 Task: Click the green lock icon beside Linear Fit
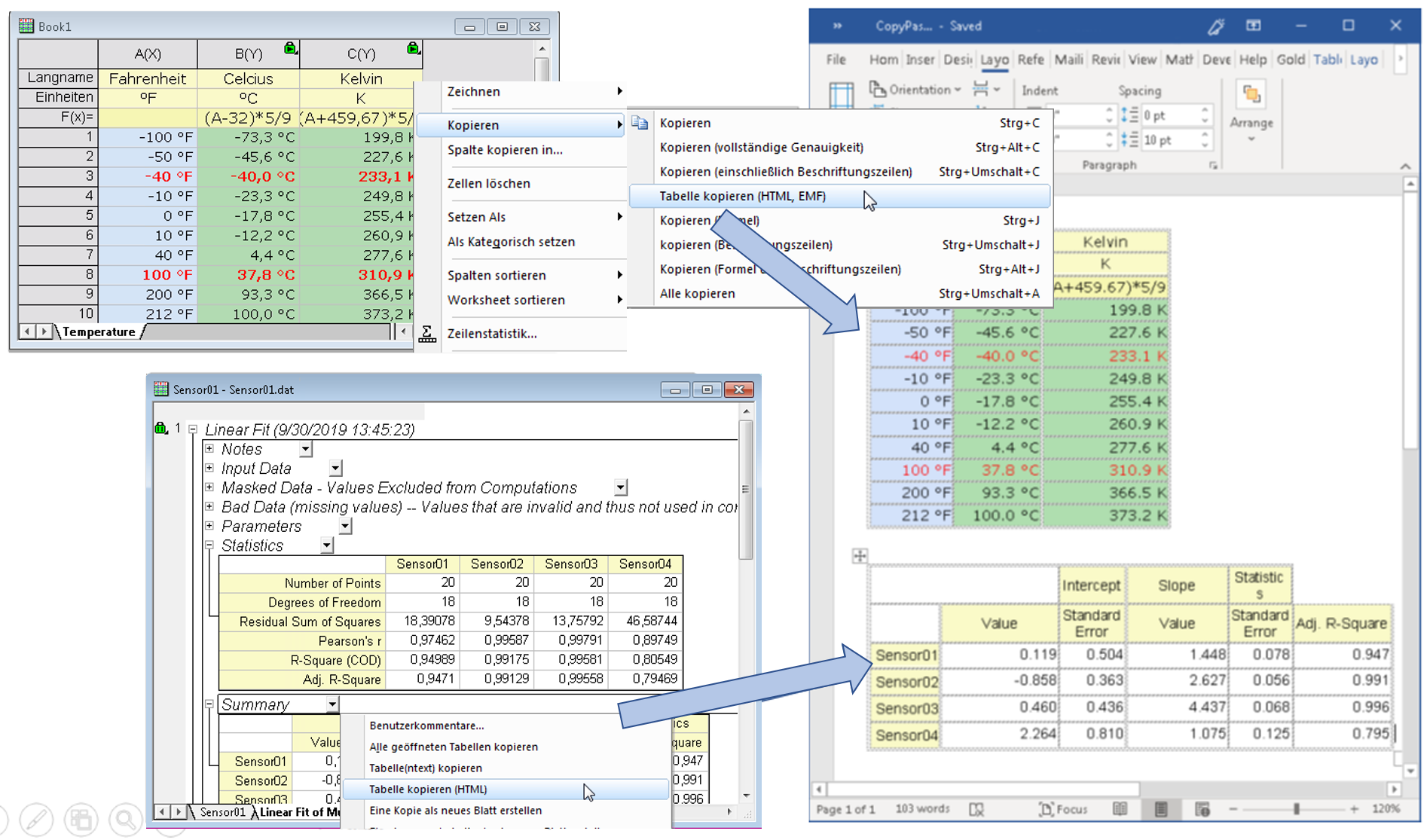[x=160, y=429]
